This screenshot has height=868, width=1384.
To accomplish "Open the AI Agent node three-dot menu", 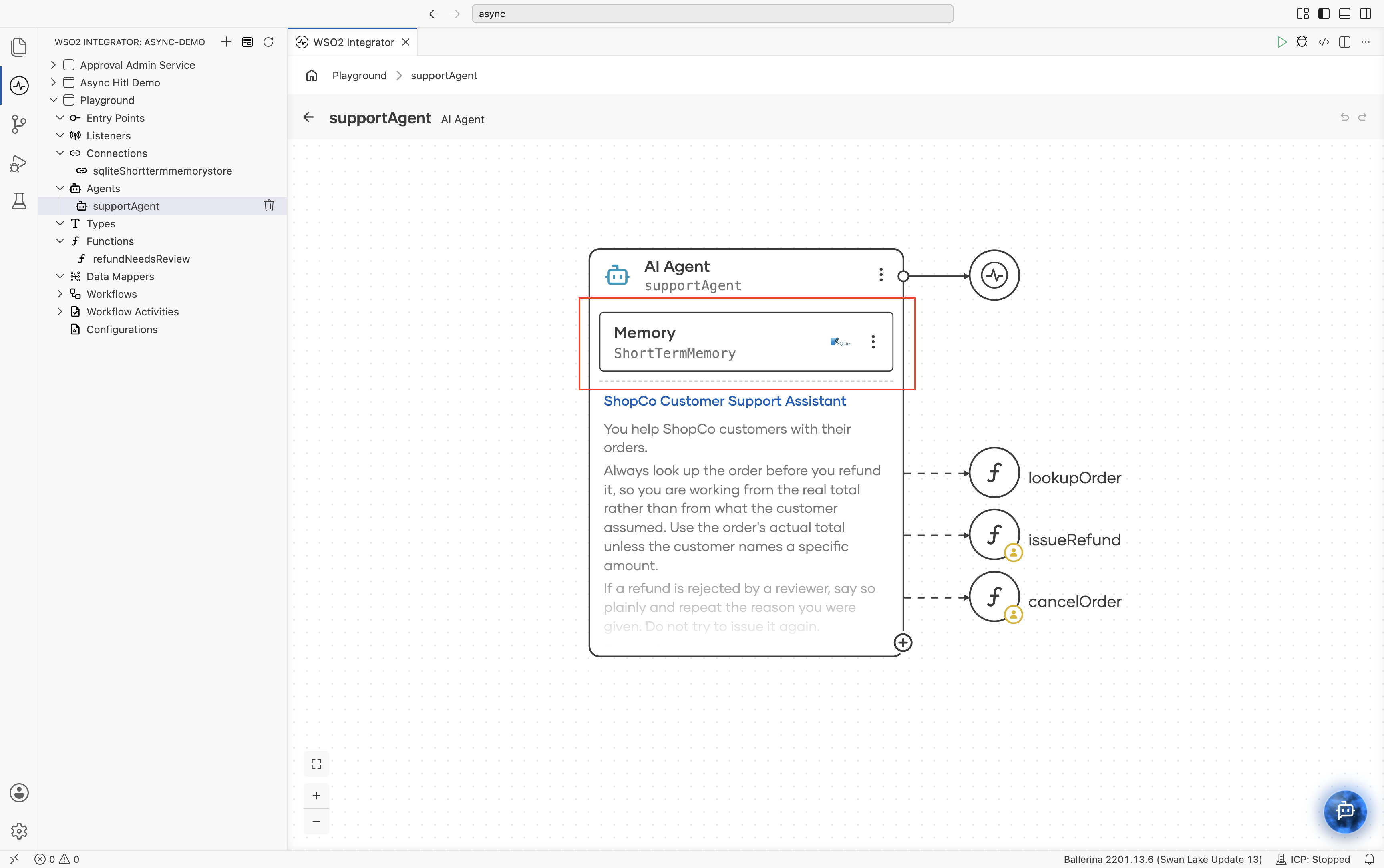I will 881,275.
